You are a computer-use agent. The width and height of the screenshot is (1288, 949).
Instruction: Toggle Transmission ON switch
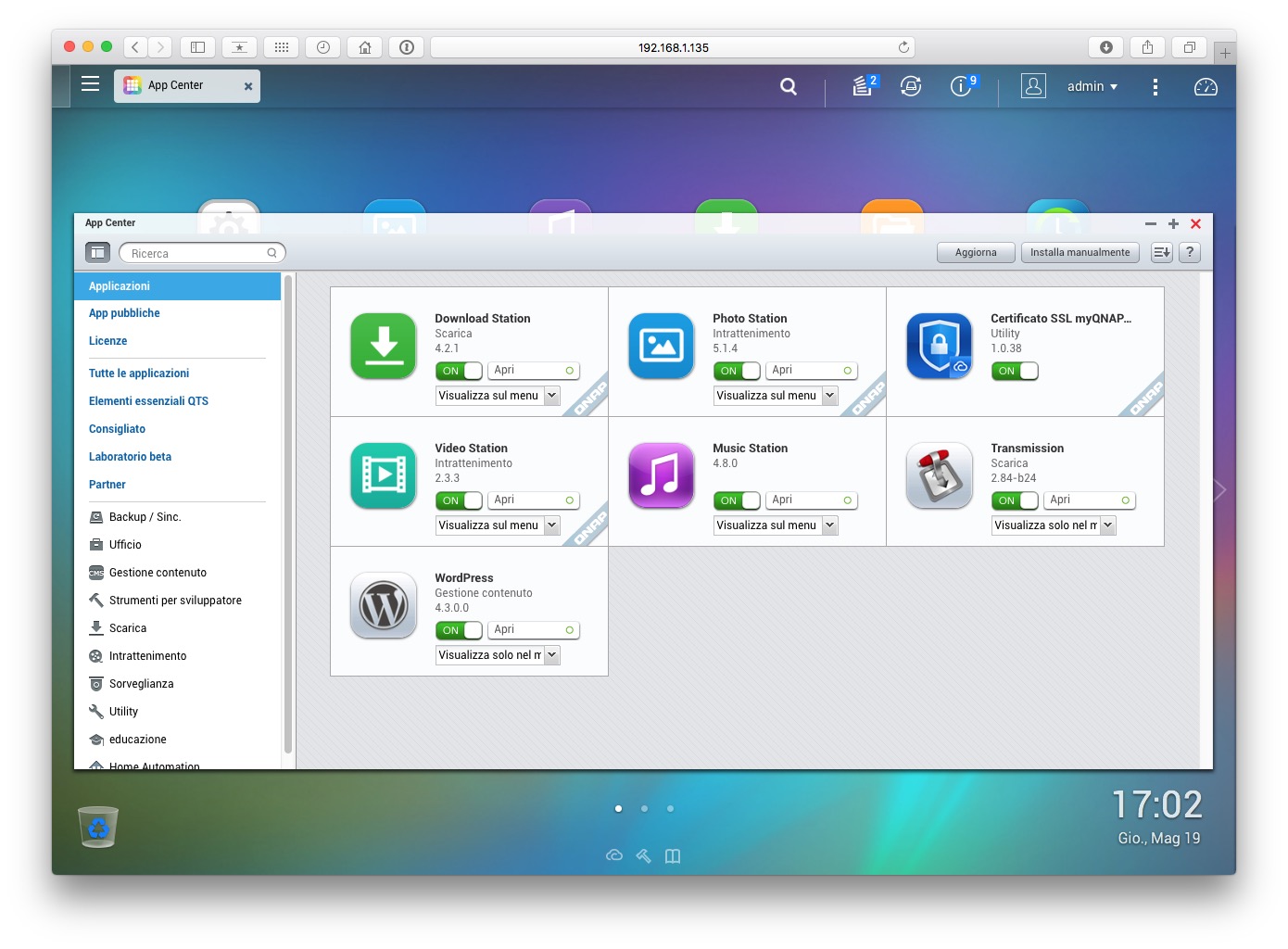tap(1016, 500)
